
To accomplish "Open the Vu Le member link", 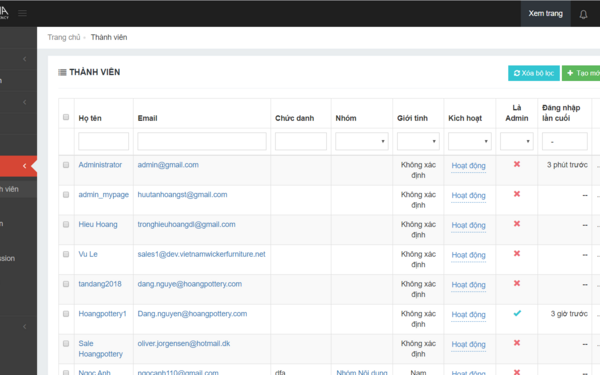I will (88, 254).
